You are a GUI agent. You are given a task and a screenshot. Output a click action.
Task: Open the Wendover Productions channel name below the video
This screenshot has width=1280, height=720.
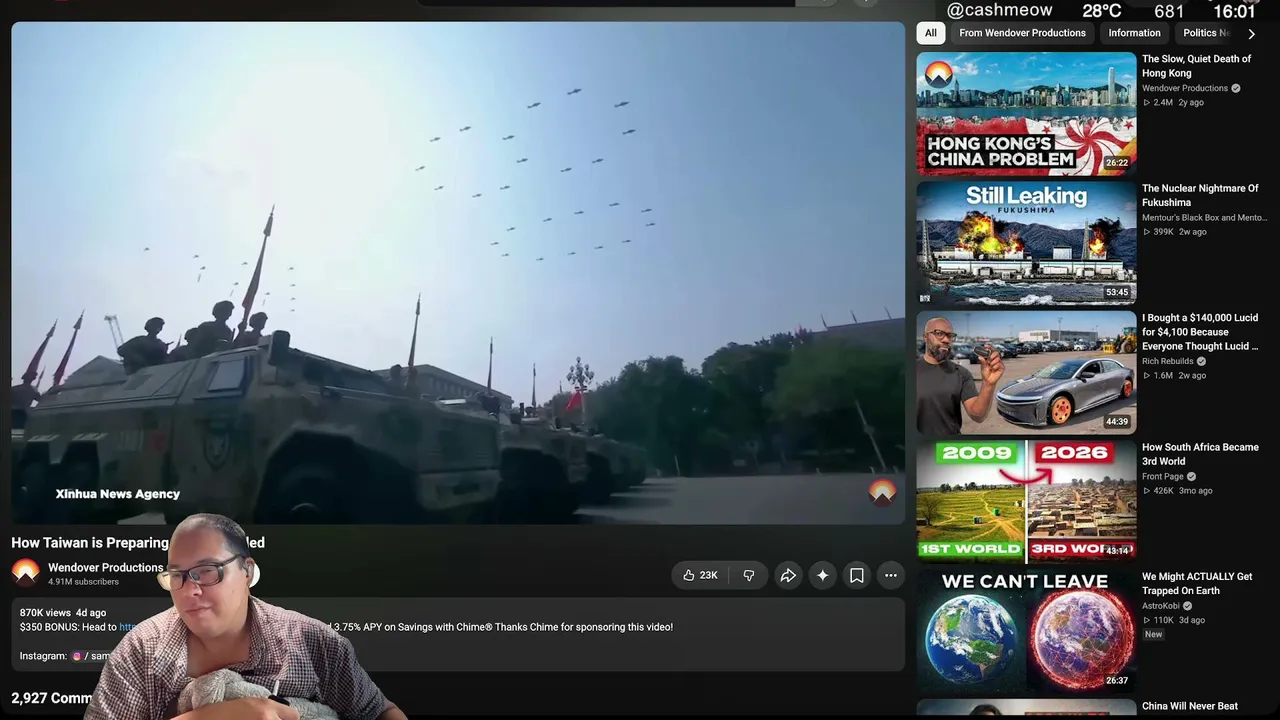[105, 567]
